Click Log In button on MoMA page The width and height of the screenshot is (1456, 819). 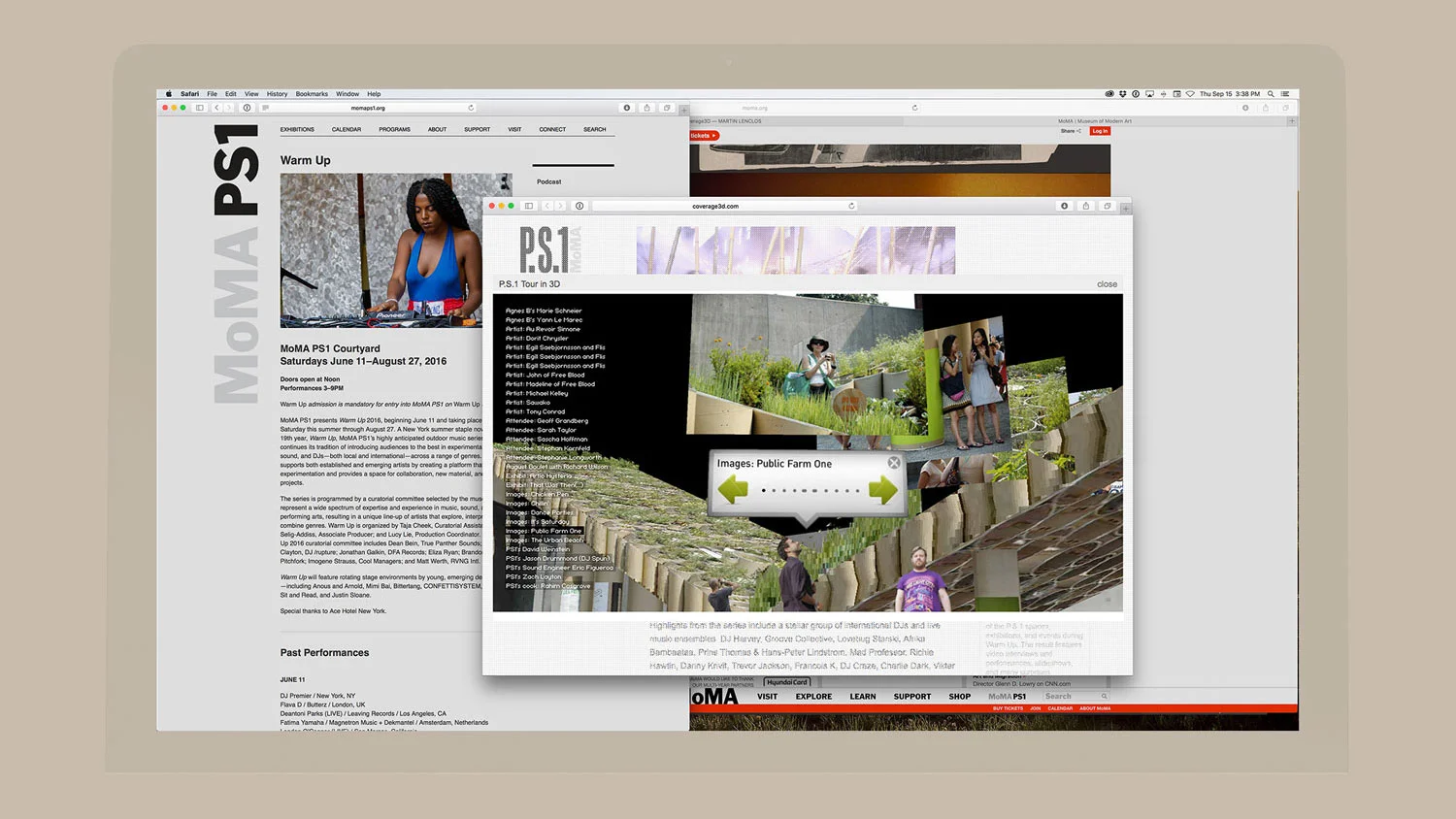[x=1100, y=131]
